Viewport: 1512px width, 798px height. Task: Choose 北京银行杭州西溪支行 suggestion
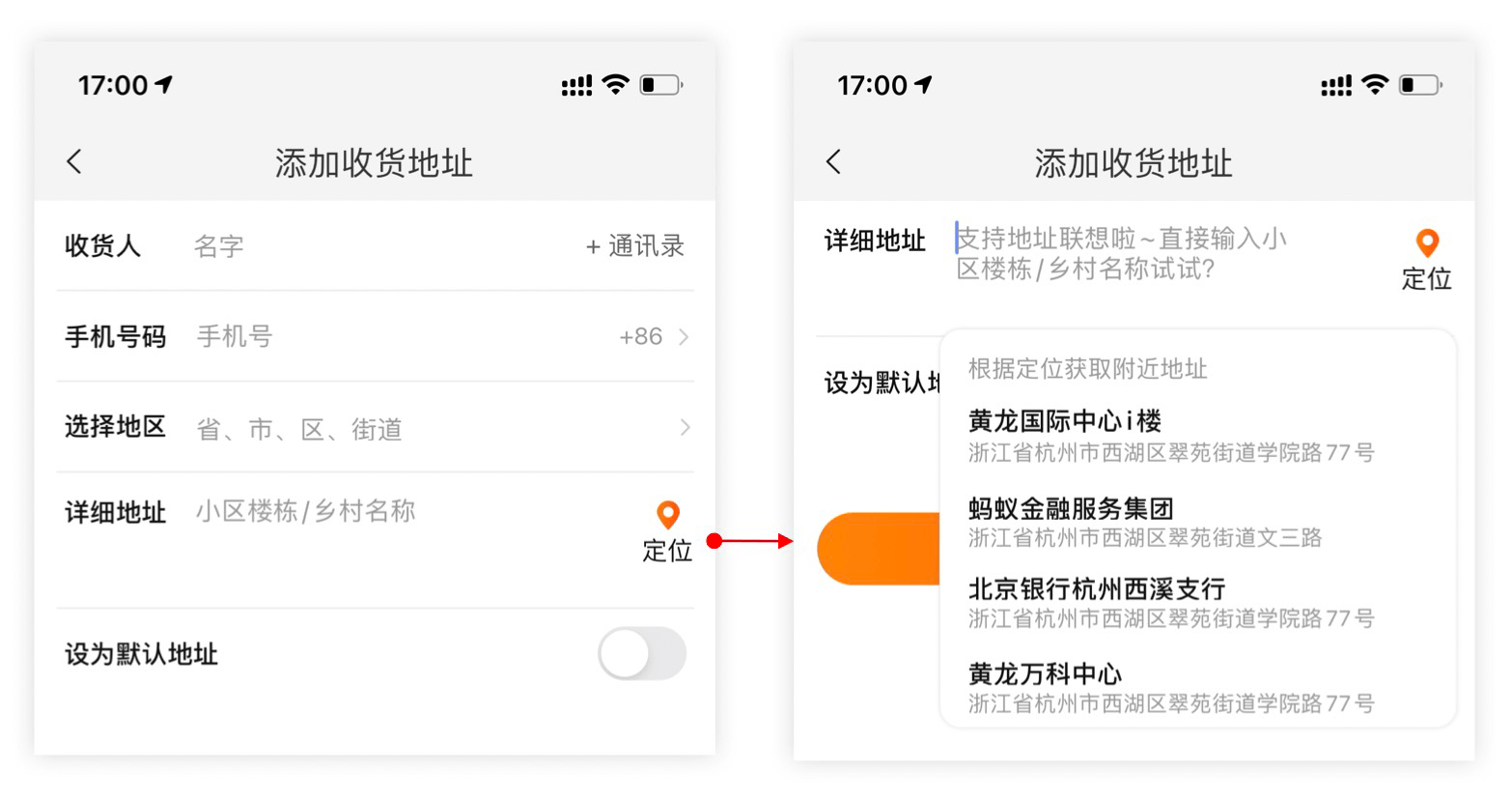pyautogui.click(x=1170, y=603)
